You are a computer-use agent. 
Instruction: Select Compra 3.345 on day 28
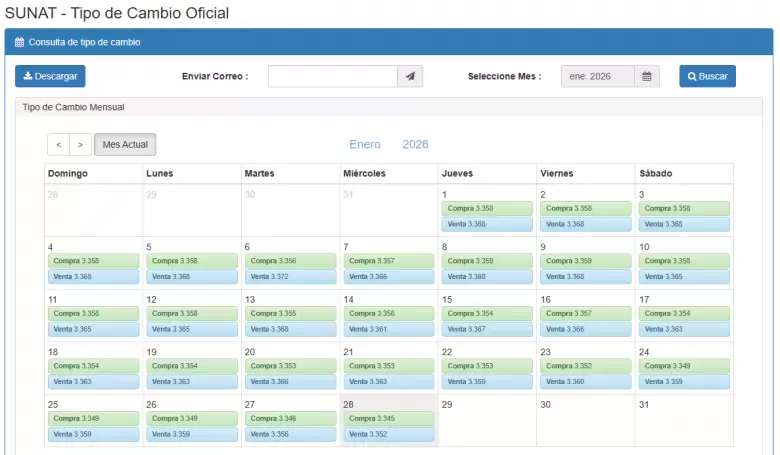pos(389,418)
